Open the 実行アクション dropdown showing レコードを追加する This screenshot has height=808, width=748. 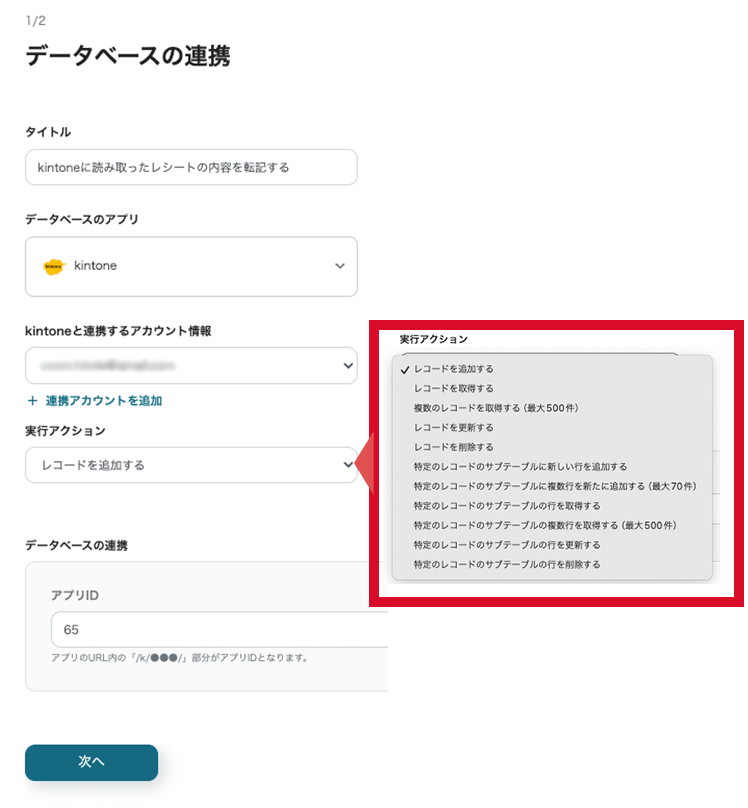[x=191, y=465]
